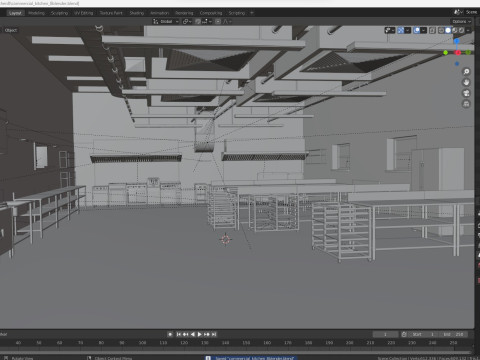Image resolution: width=480 pixels, height=360 pixels.
Task: Jump to the end frame
Action: click(214, 334)
